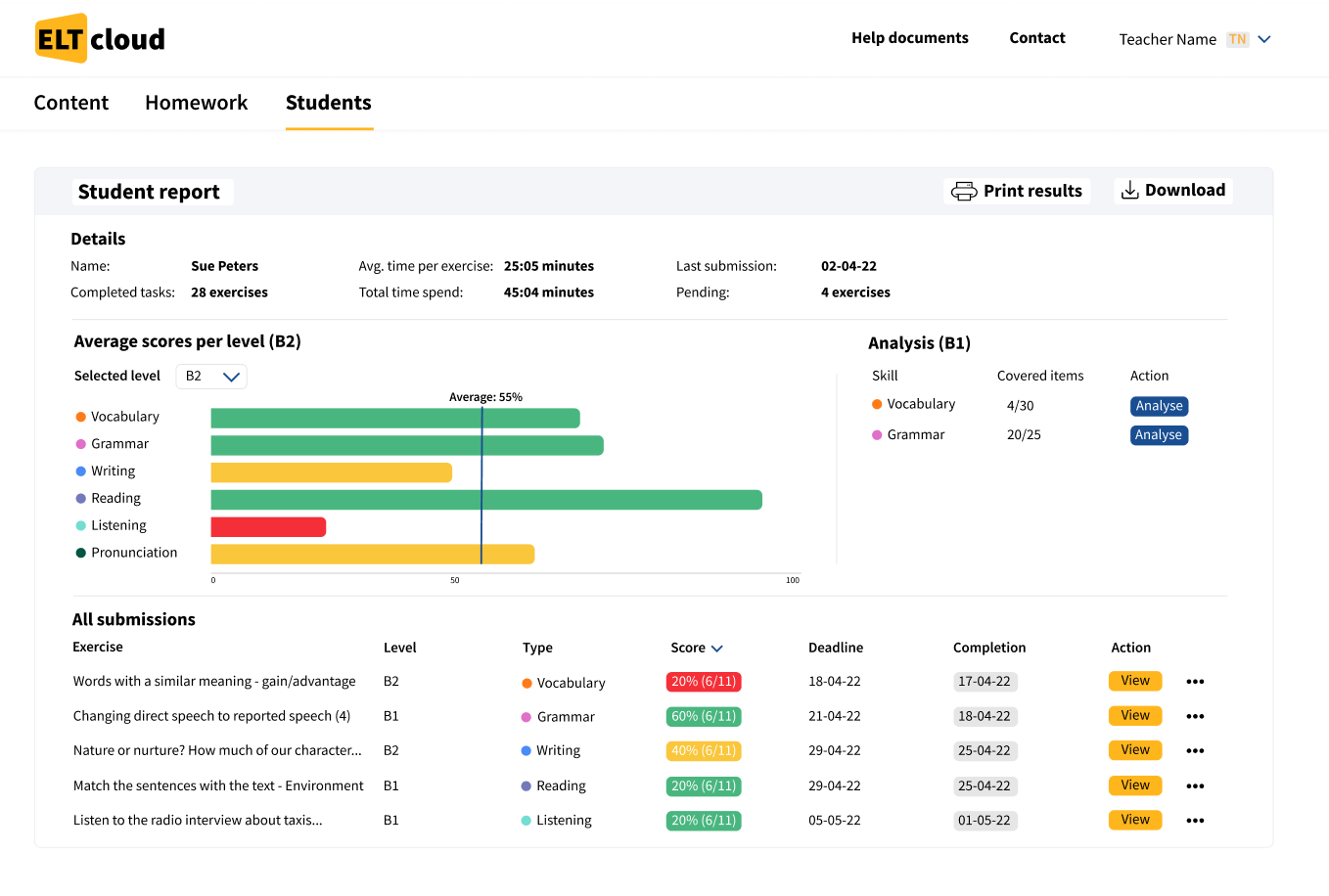Switch to the Homework tab
1329x896 pixels.
click(x=196, y=103)
